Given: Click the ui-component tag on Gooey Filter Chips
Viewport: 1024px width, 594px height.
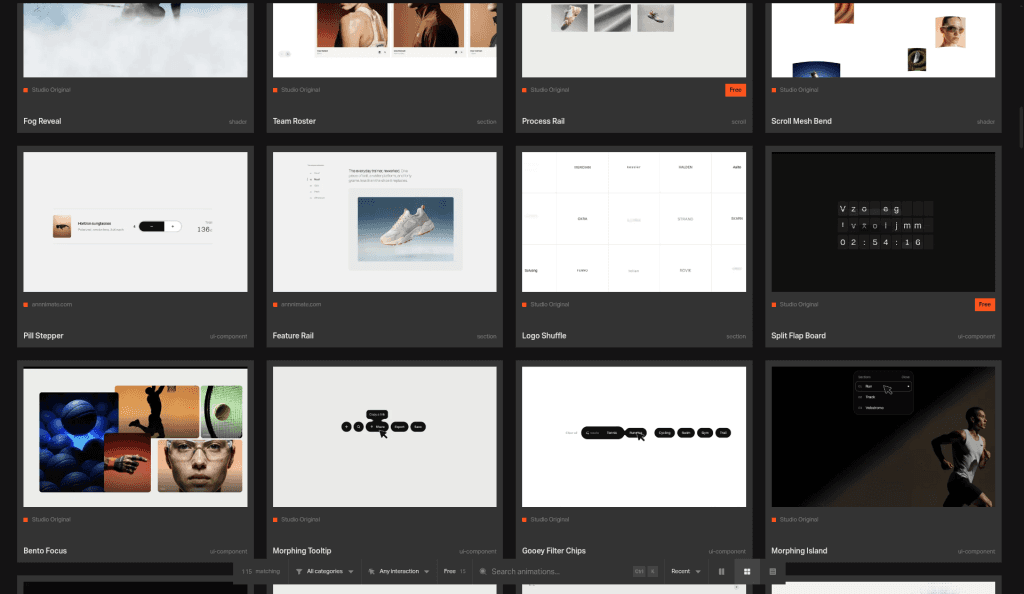Looking at the screenshot, I should click(727, 552).
